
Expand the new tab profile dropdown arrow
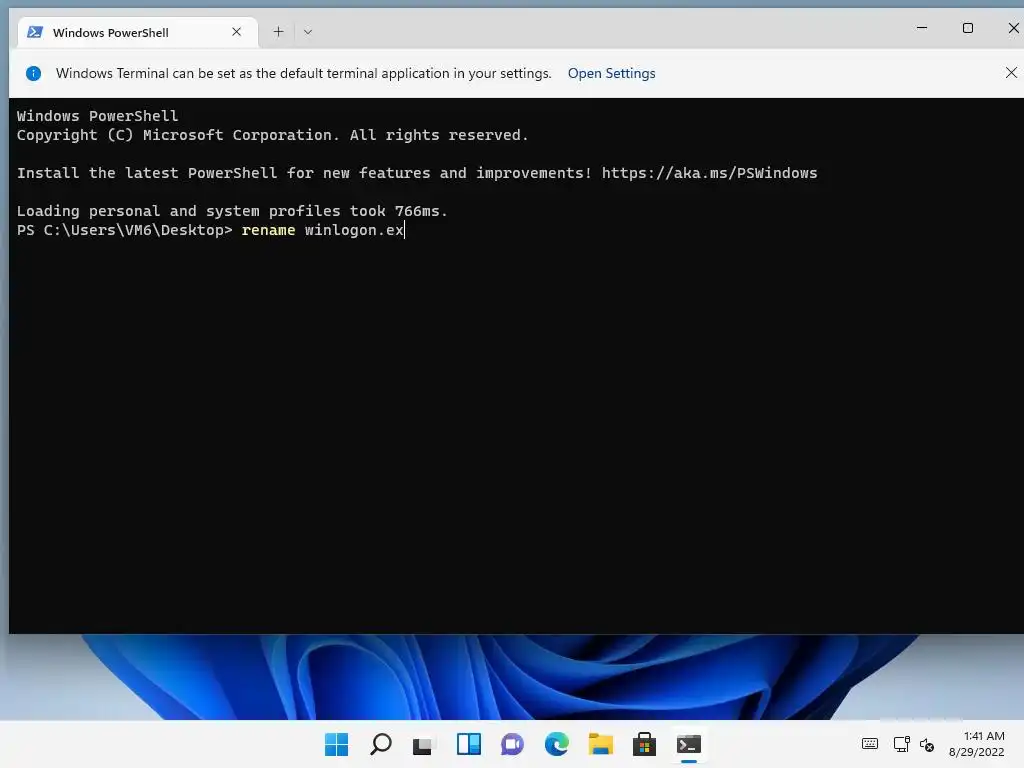(x=308, y=32)
